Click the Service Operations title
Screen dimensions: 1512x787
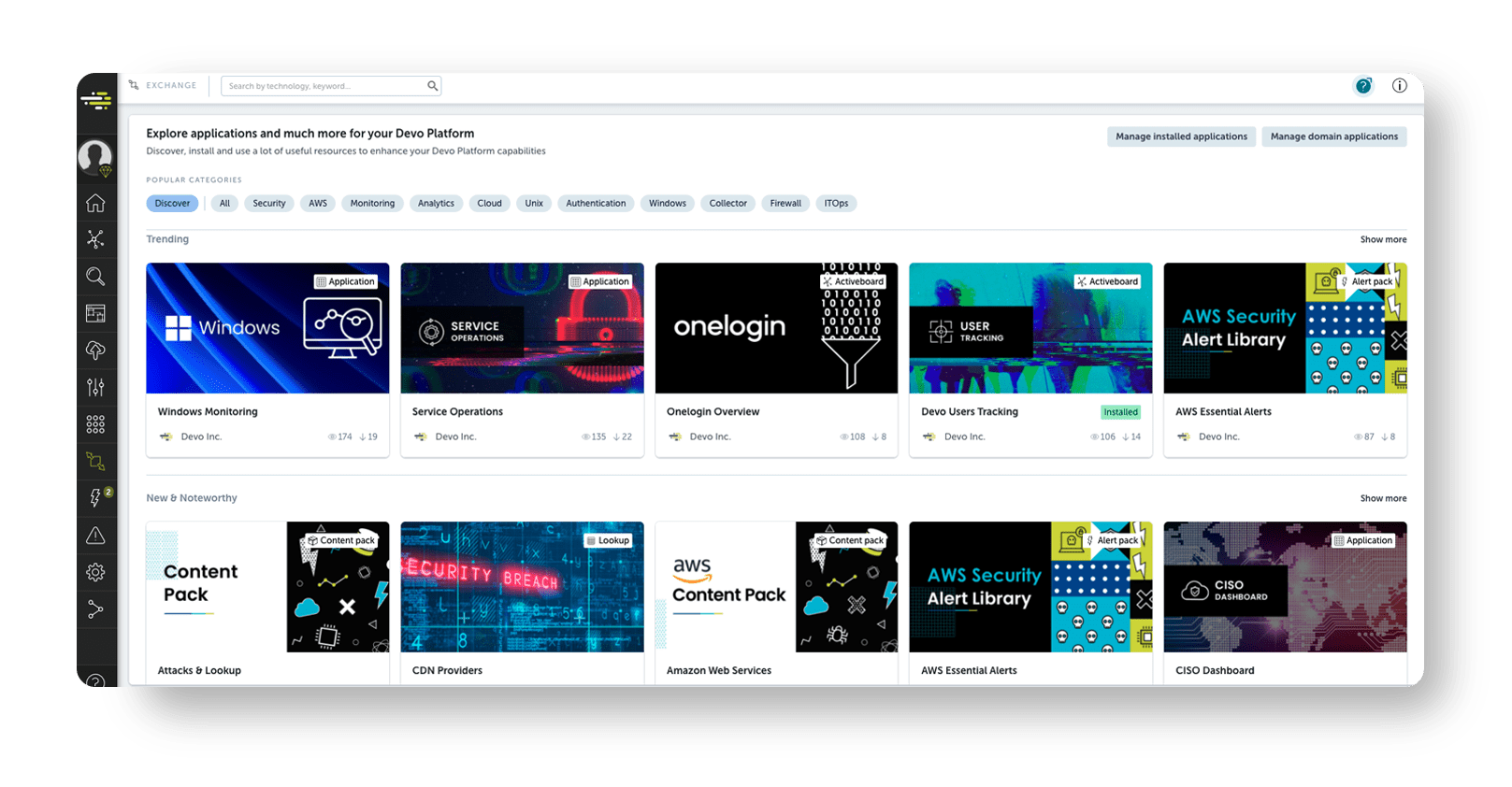[457, 412]
